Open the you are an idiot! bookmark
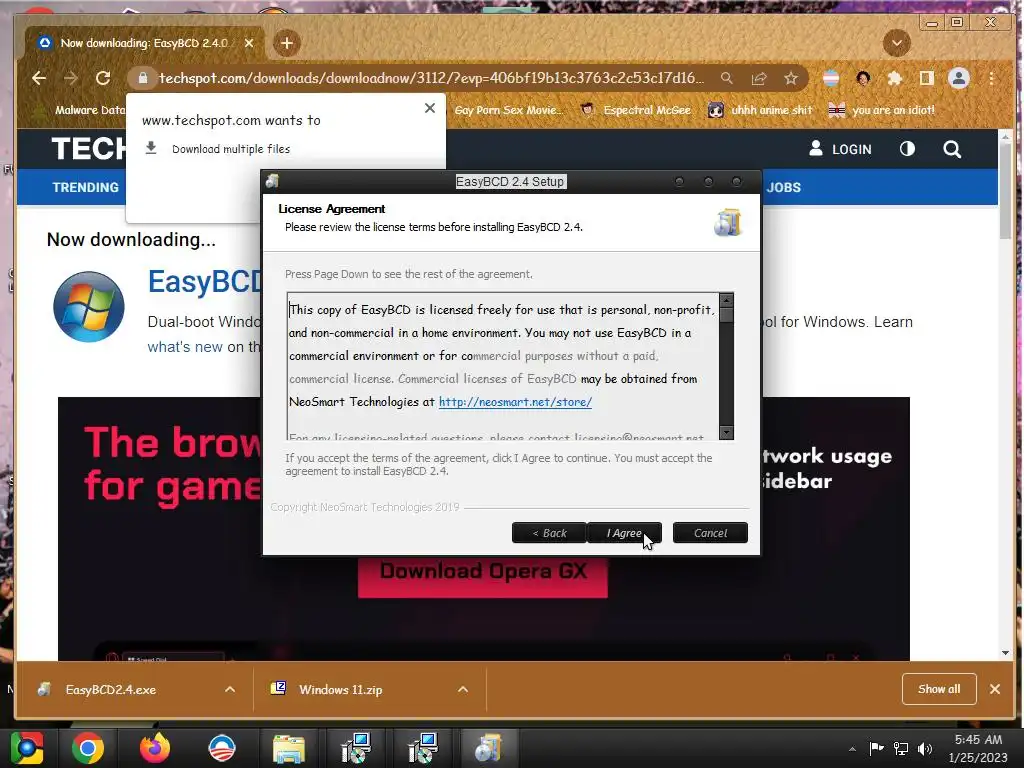Screen dimensions: 1024x768 [x=882, y=110]
